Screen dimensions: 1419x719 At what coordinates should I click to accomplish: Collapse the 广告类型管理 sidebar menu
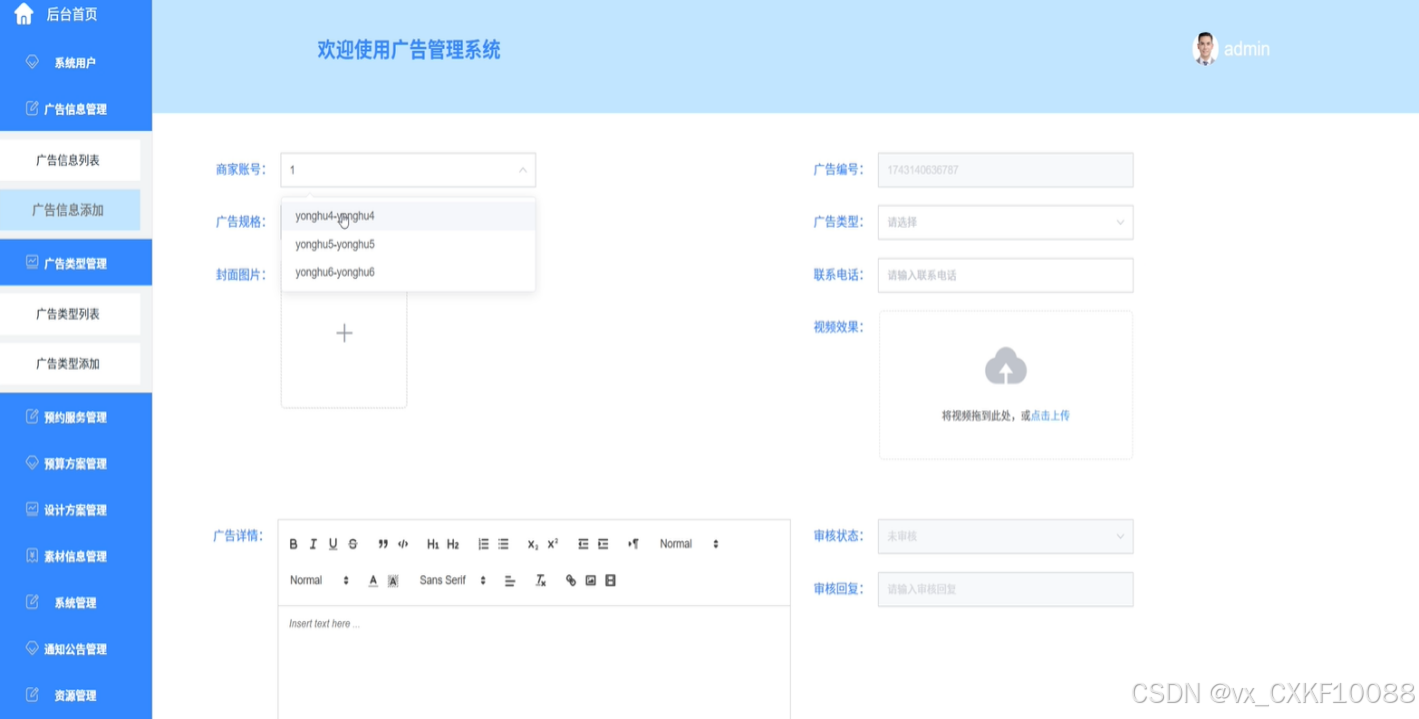coord(76,263)
